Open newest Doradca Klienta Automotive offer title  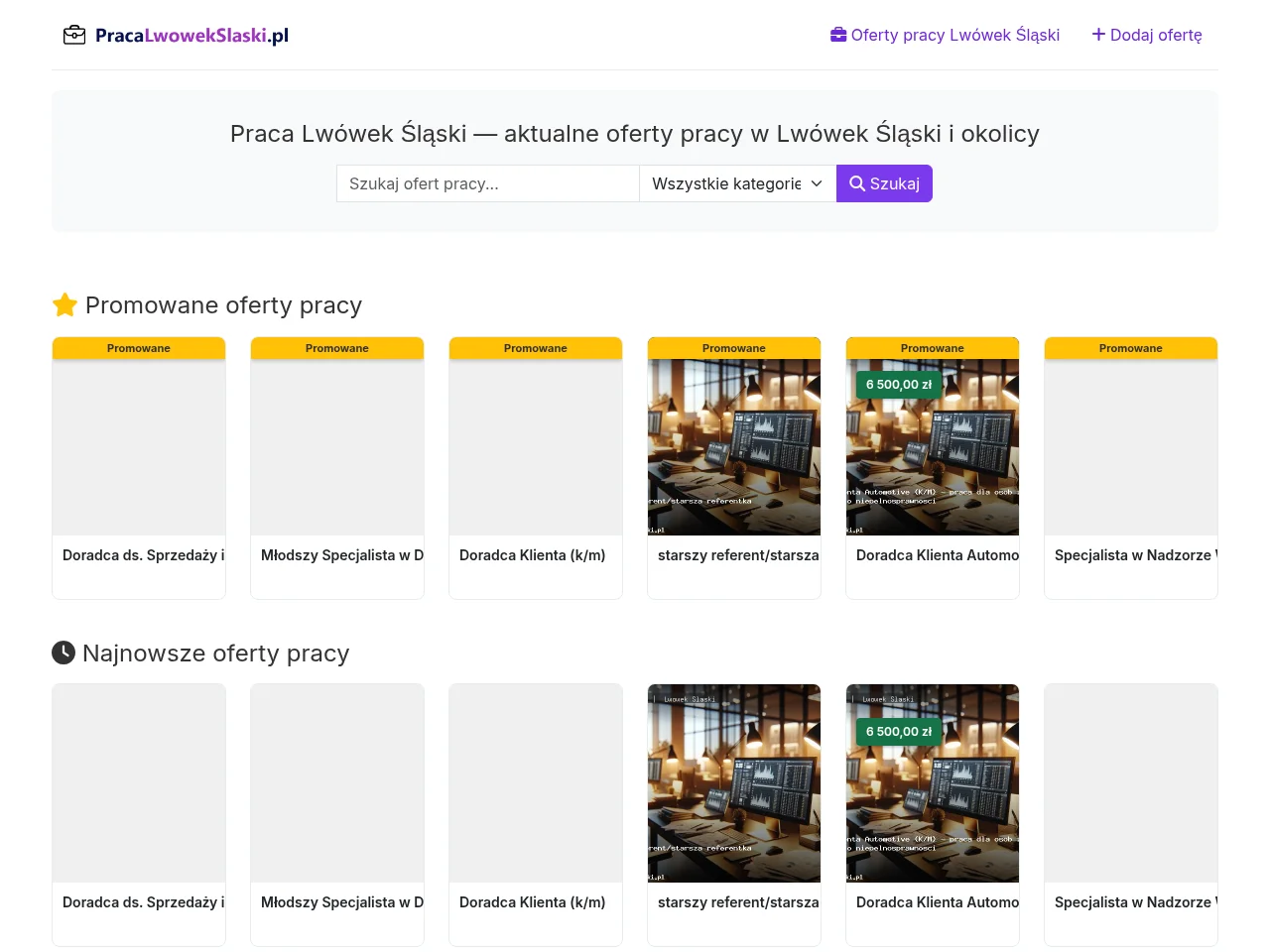pyautogui.click(x=938, y=902)
